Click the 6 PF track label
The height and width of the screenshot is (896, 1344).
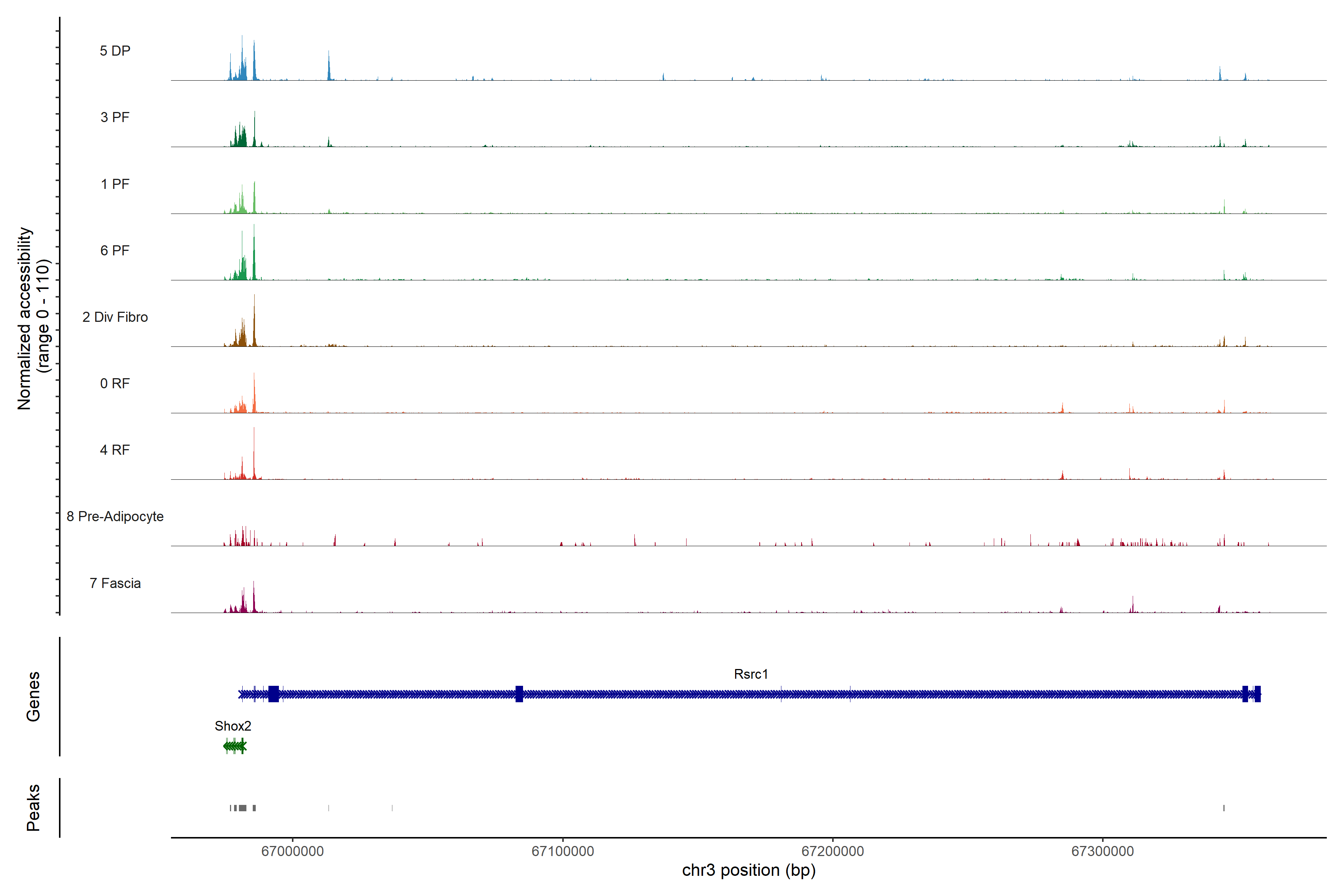115,250
